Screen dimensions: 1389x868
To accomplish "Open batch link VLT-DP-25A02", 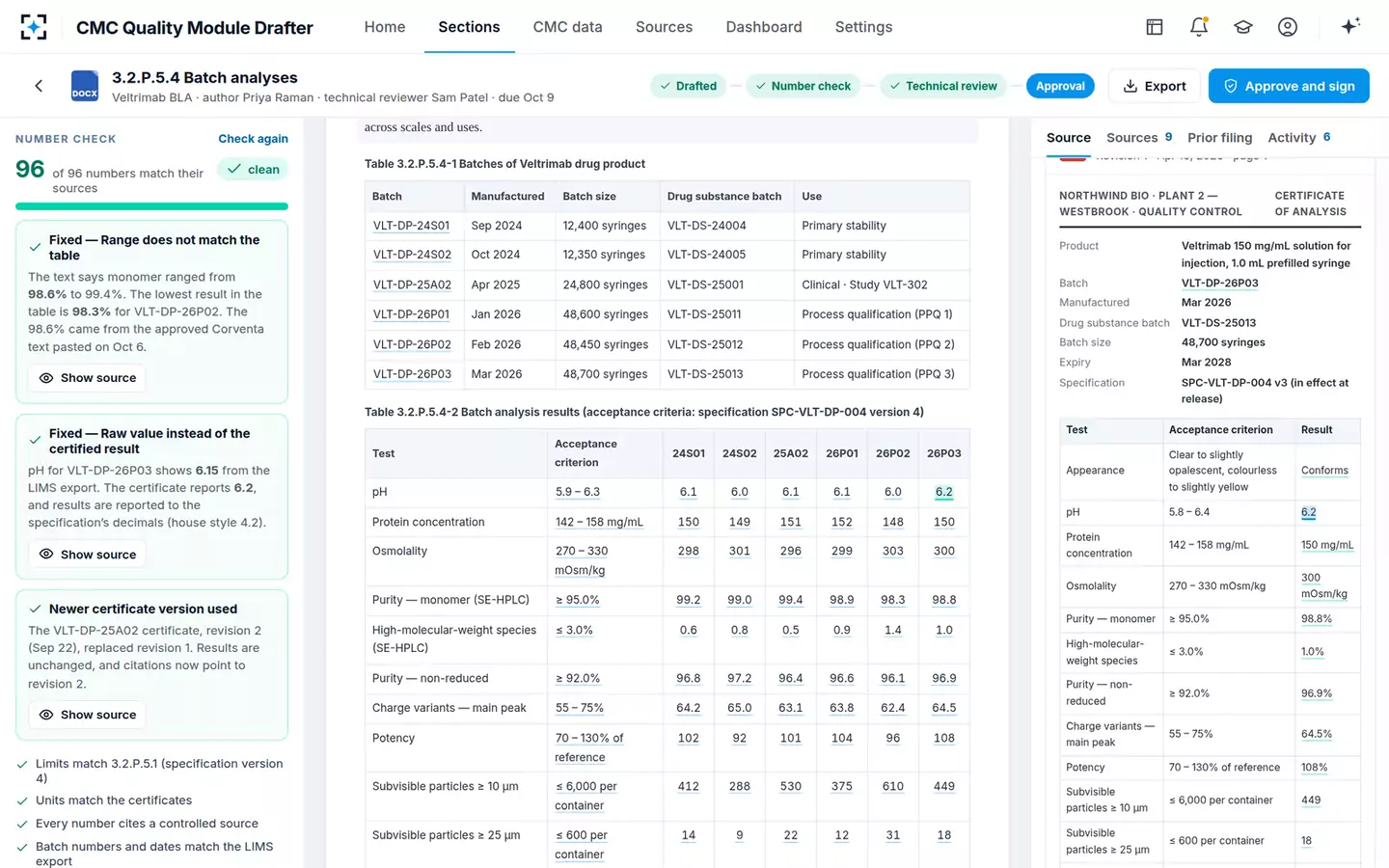I will pos(412,285).
